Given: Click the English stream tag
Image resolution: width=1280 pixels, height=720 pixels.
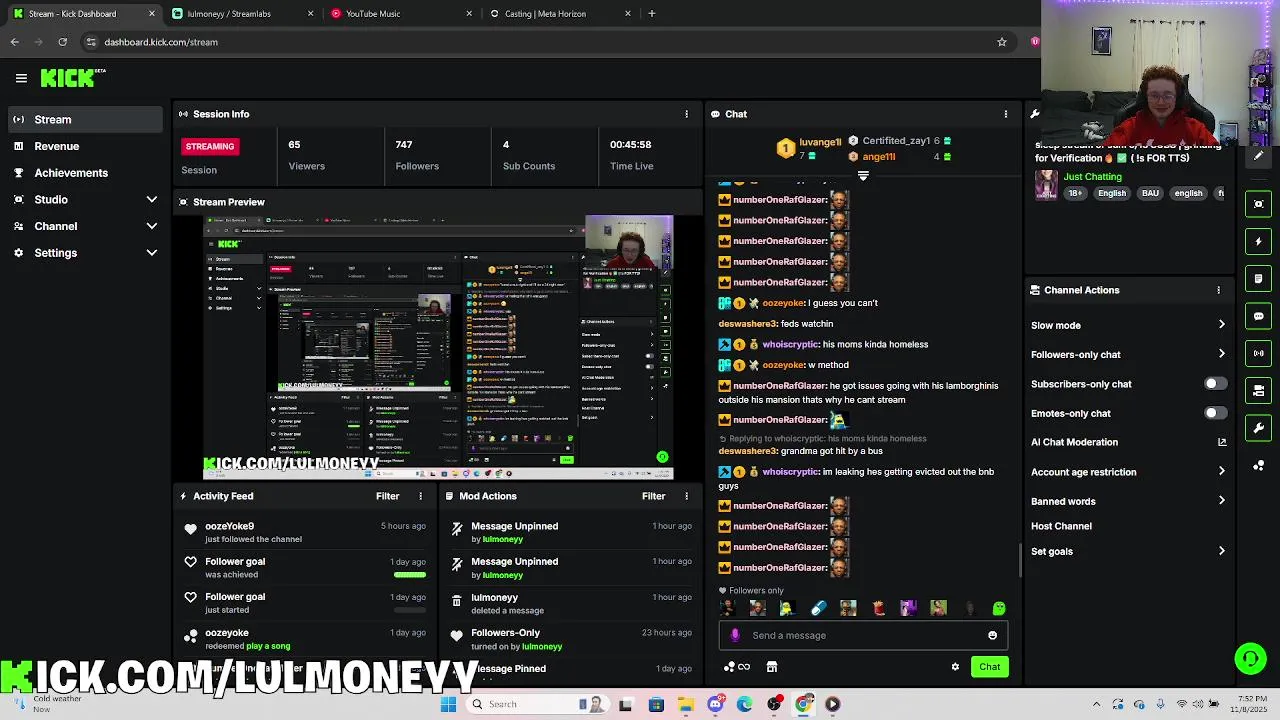Looking at the screenshot, I should [x=1112, y=193].
